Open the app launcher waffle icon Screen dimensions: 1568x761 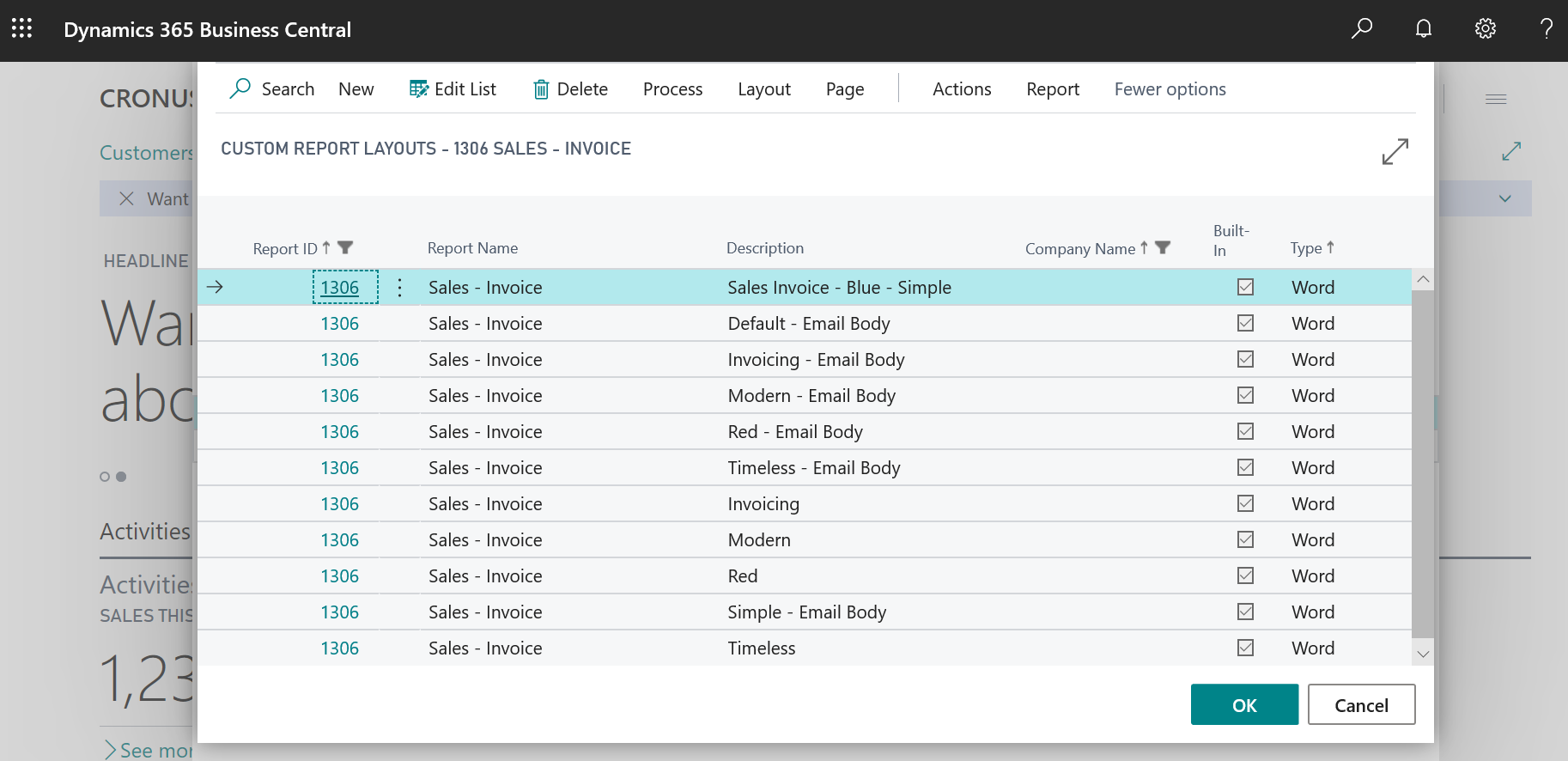[21, 28]
